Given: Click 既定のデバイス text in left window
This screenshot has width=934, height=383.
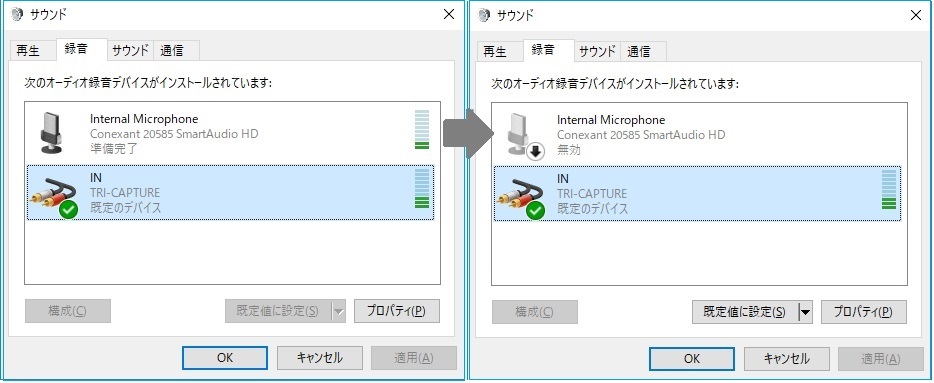Looking at the screenshot, I should click(126, 208).
